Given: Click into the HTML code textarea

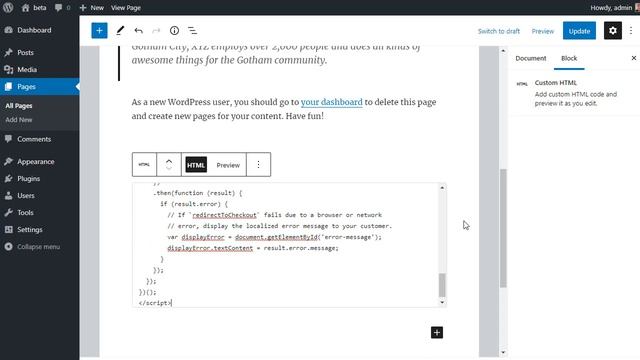Looking at the screenshot, I should [286, 245].
